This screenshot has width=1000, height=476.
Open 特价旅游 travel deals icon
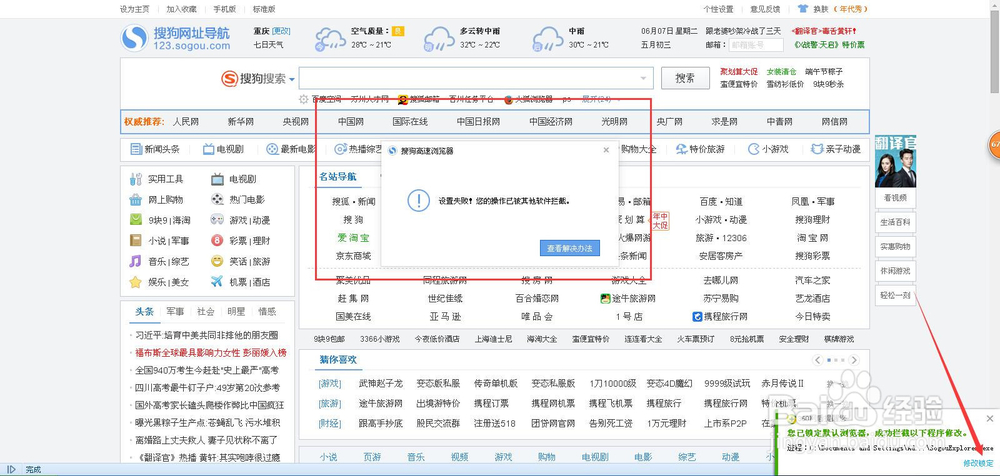tap(681, 149)
